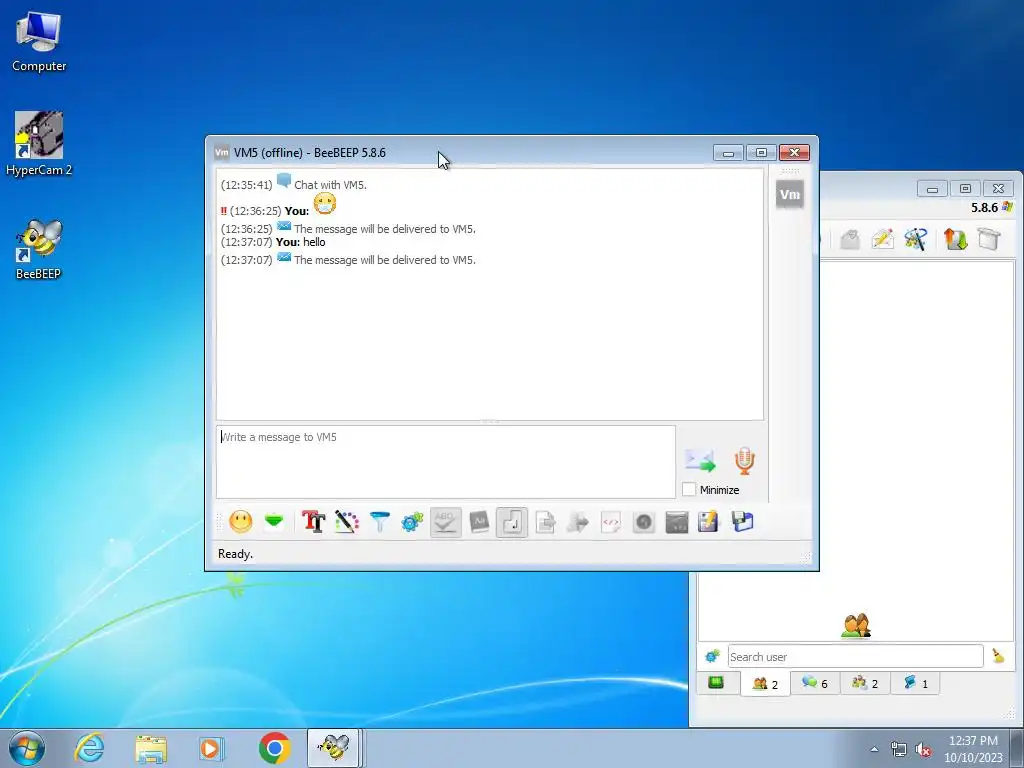Click the grey trash bin icon

(989, 239)
